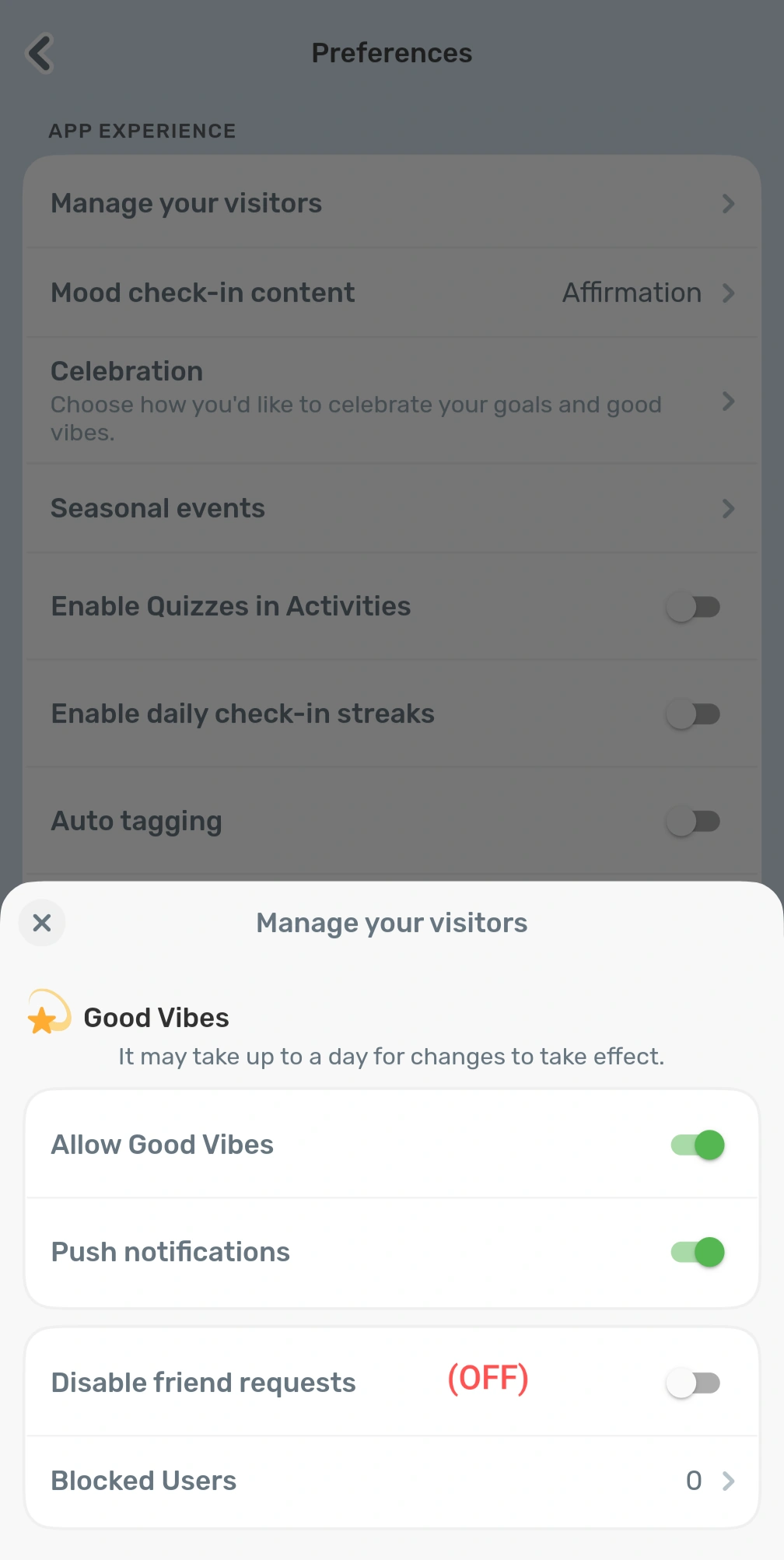Screen dimensions: 784x1560
Task: Tap the Good Vibes star icon
Action: tap(48, 1012)
